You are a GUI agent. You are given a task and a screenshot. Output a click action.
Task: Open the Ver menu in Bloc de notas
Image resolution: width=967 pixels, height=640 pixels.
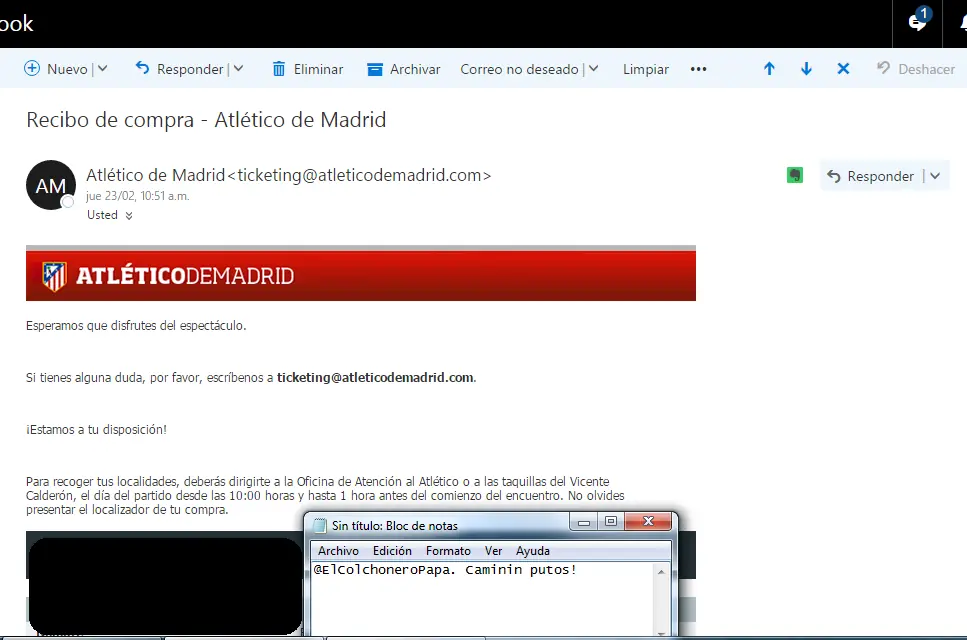point(493,551)
